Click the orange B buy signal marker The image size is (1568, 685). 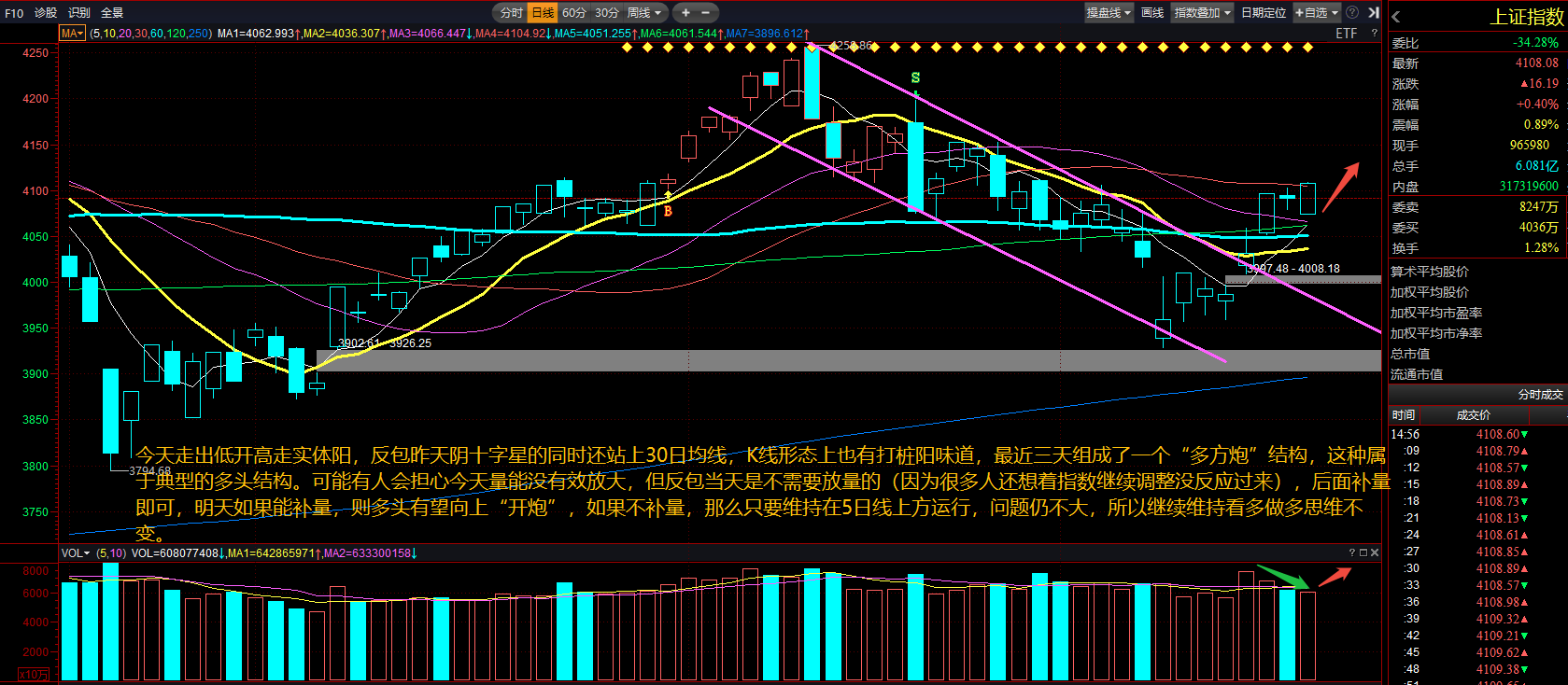click(668, 211)
